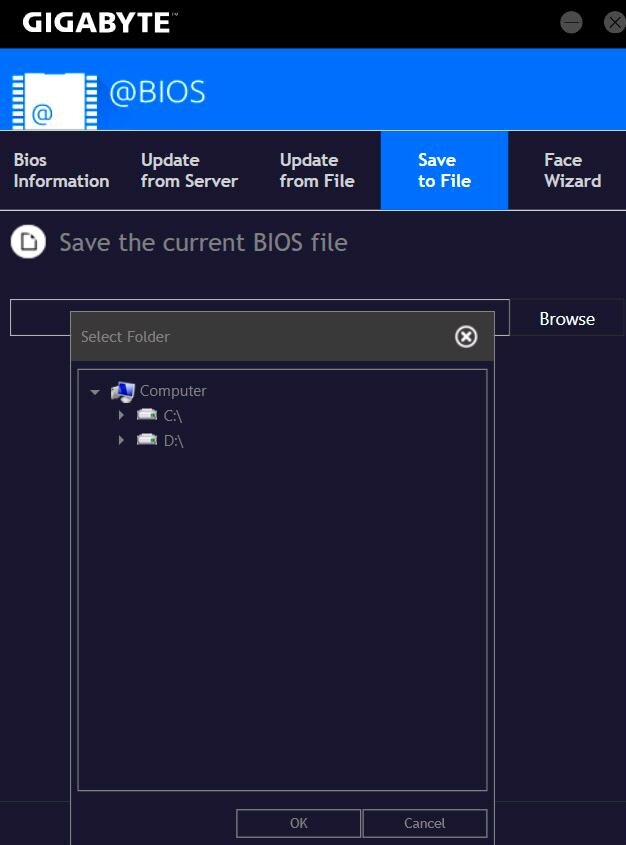This screenshot has height=845, width=626.
Task: Click the @BIOS chip logo icon
Action: [54, 101]
